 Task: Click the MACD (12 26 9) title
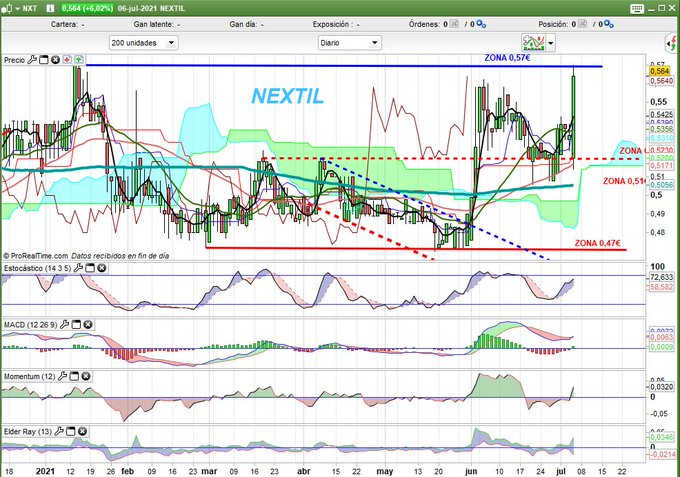click(30, 325)
